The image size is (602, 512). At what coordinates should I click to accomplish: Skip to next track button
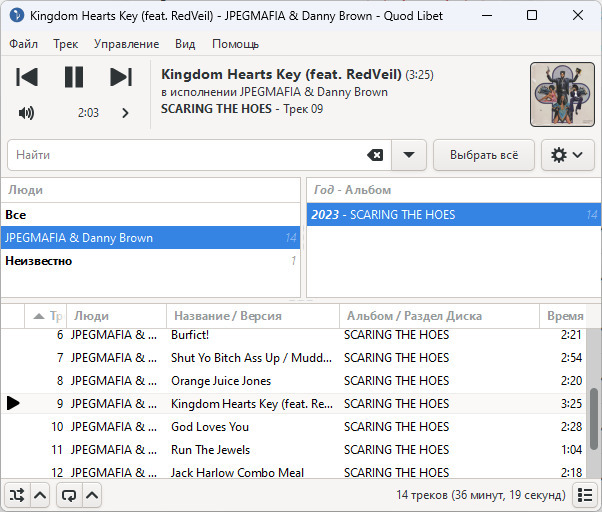(x=121, y=77)
